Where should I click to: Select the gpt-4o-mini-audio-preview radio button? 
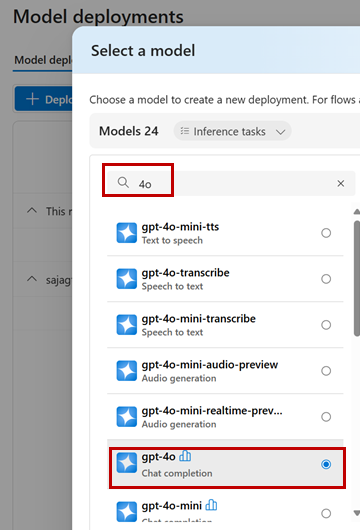click(326, 371)
